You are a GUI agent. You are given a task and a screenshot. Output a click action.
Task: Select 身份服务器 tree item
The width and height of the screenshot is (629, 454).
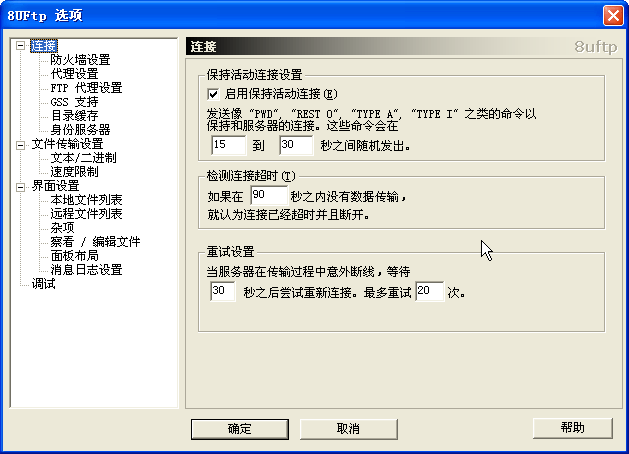80,130
